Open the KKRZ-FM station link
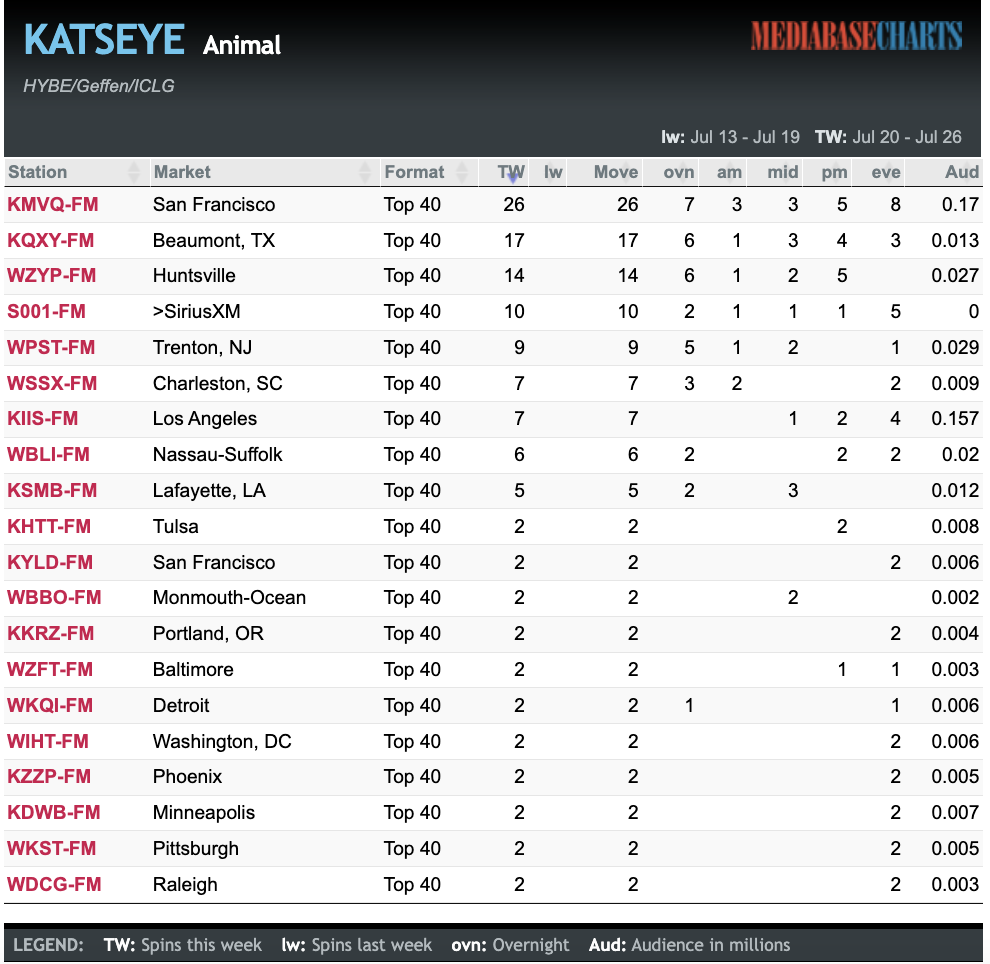Screen dimensions: 990x964 (51, 634)
